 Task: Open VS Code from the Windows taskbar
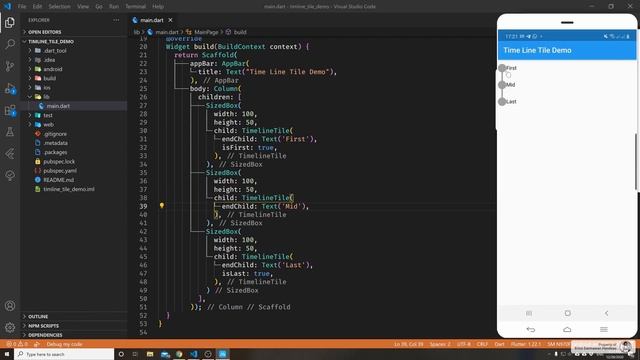[193, 354]
